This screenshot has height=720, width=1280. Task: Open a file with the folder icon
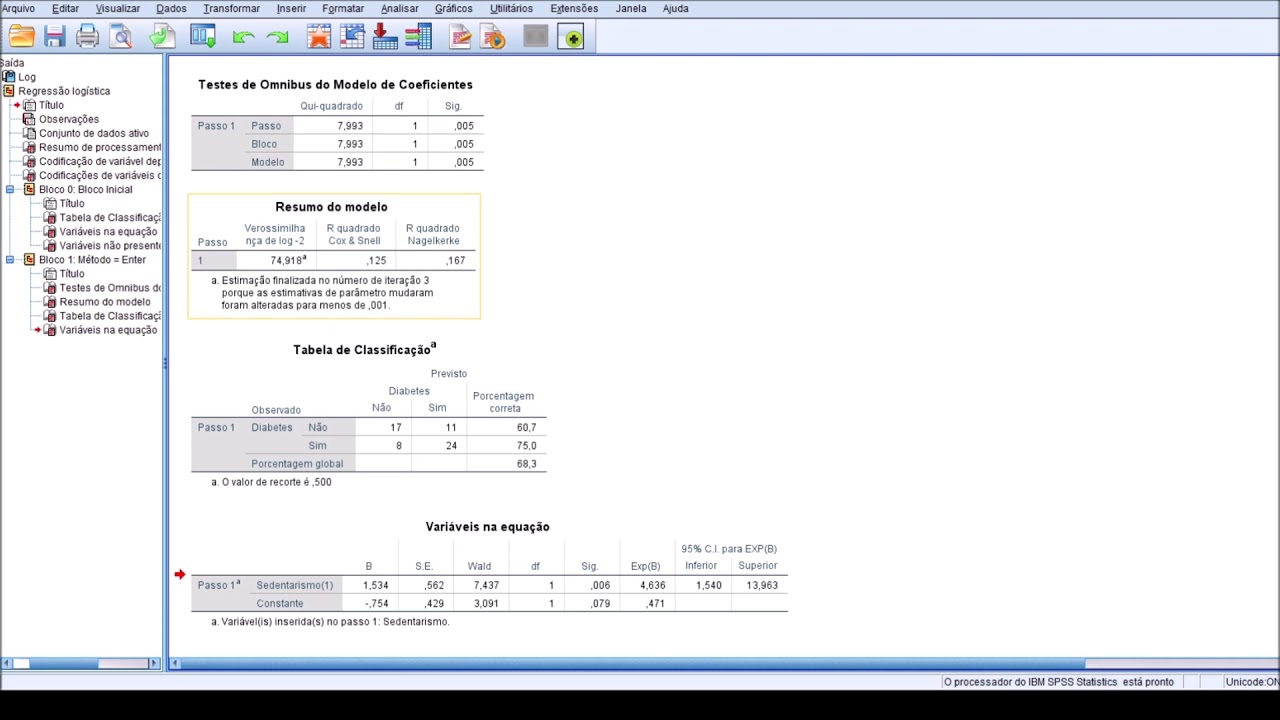[21, 38]
